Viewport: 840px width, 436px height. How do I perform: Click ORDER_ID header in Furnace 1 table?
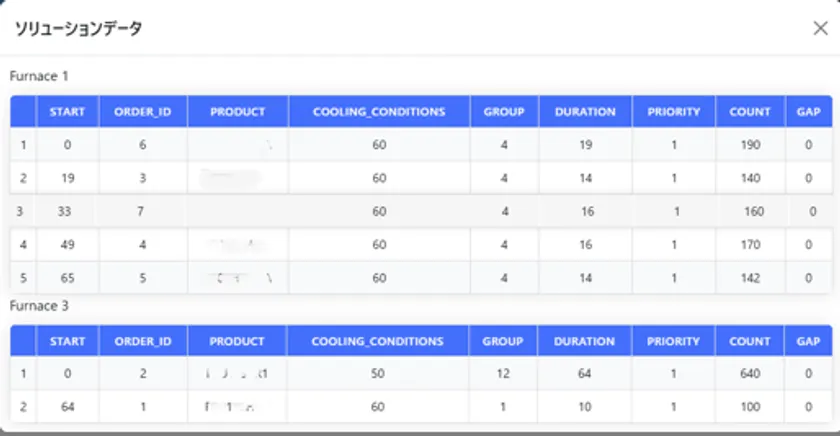tap(143, 112)
